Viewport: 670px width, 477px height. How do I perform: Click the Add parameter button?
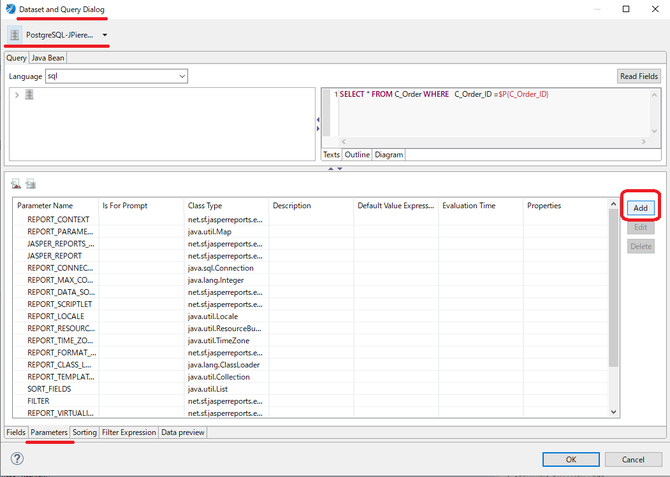[x=641, y=208]
